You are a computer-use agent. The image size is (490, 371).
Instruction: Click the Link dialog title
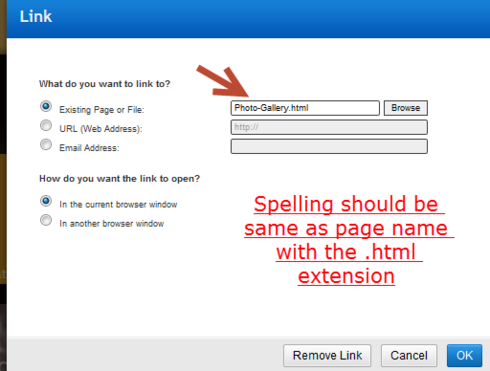[x=36, y=16]
